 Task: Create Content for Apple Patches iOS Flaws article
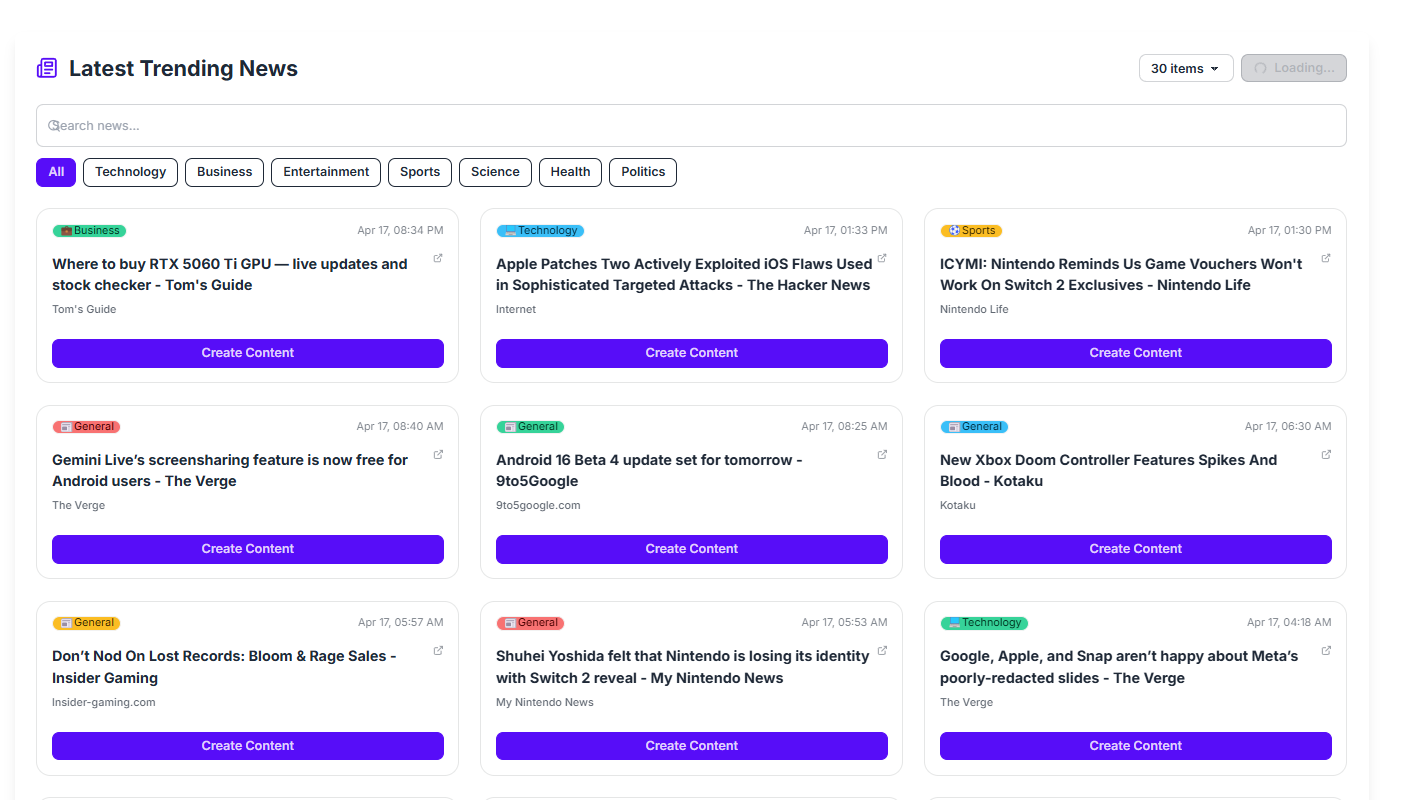pos(692,353)
